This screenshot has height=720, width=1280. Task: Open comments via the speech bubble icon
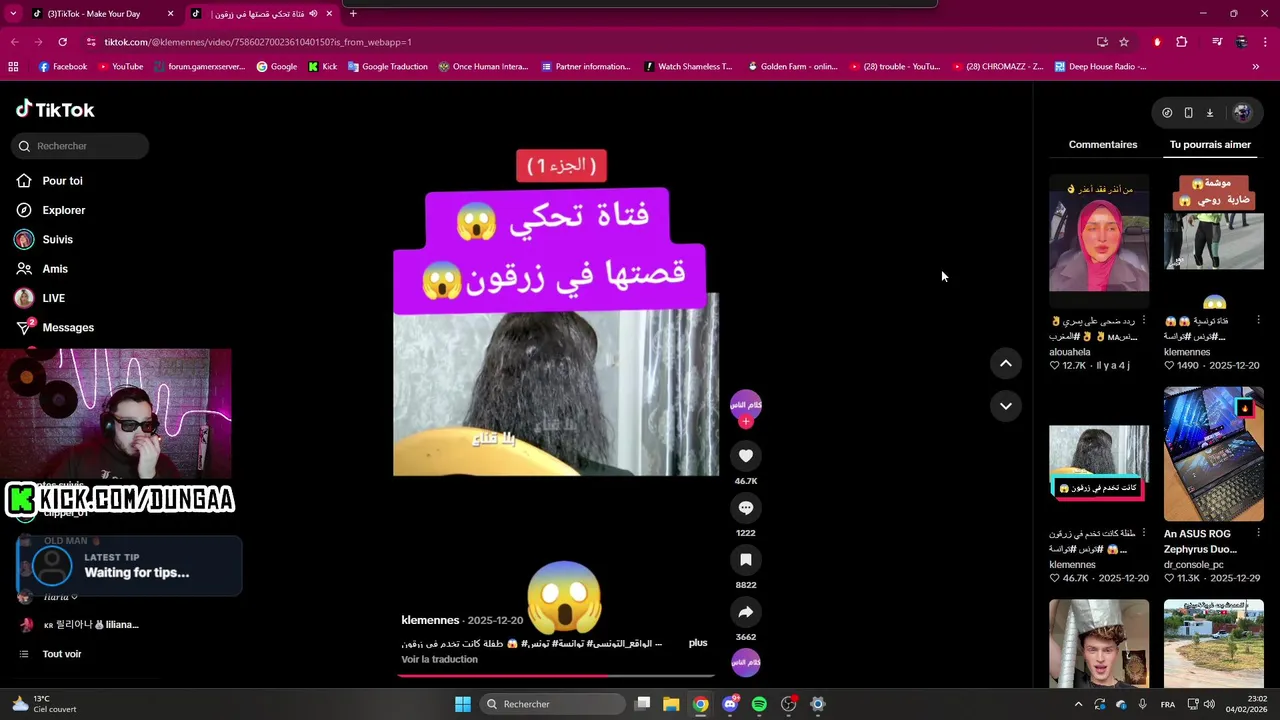745,508
